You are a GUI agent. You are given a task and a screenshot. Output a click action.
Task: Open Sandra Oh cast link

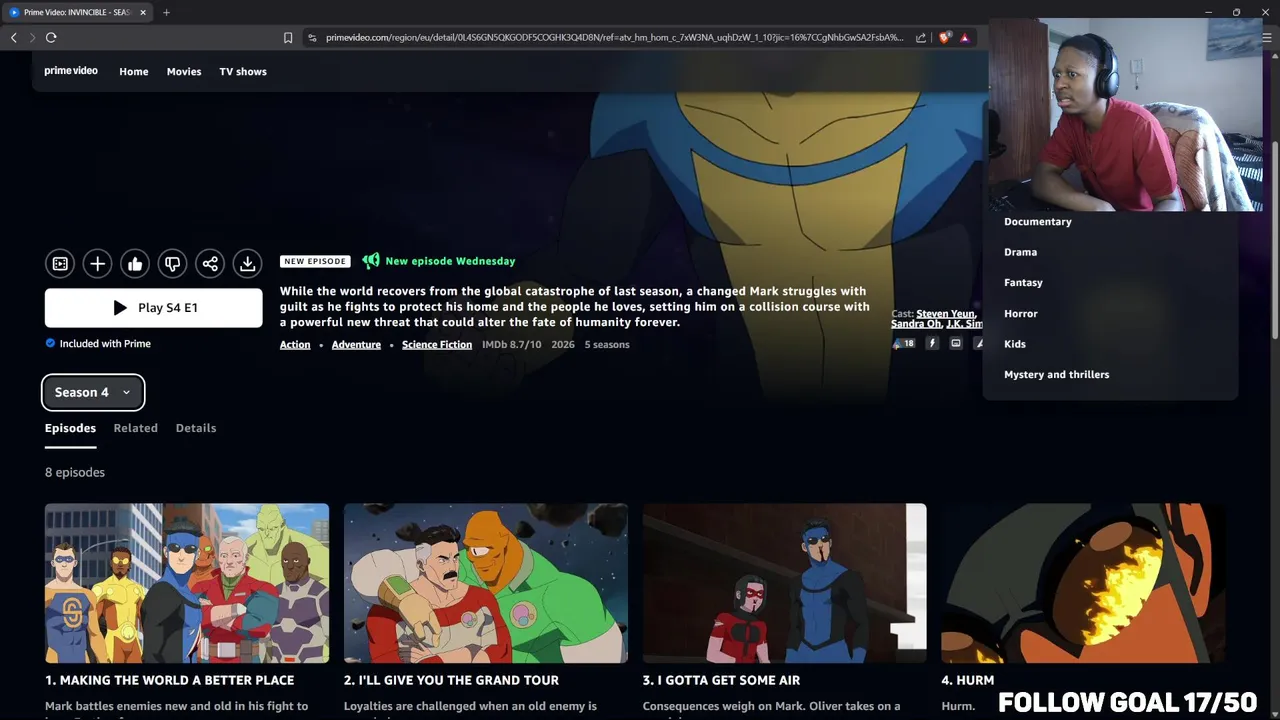click(x=915, y=323)
